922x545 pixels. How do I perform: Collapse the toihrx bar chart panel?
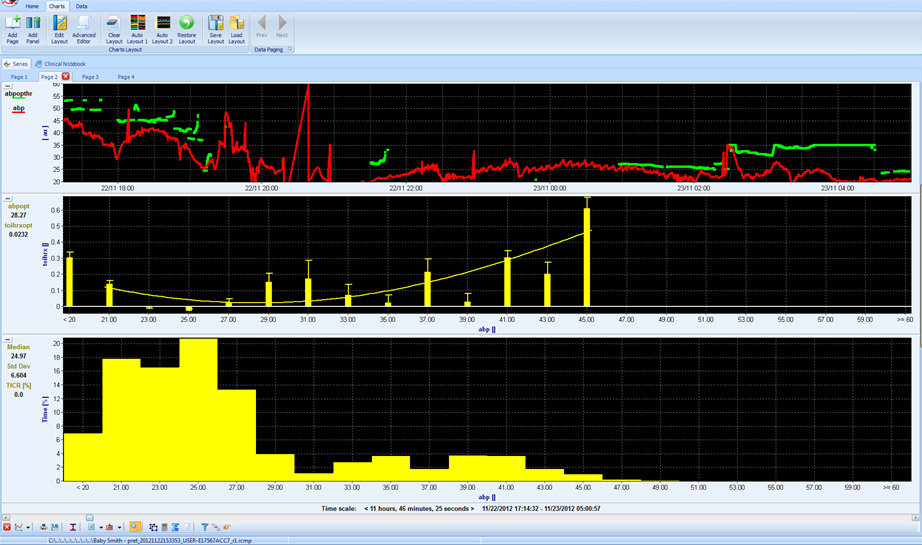(8, 200)
